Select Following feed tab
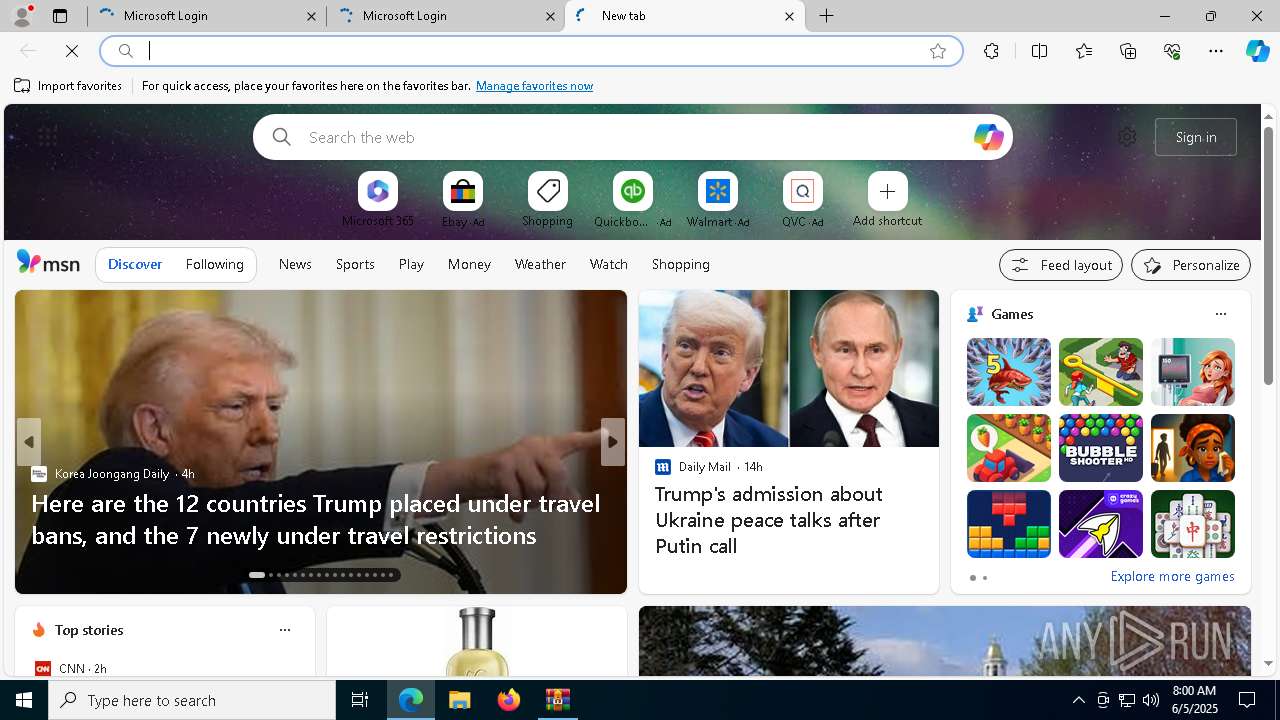This screenshot has height=720, width=1280. click(x=214, y=264)
